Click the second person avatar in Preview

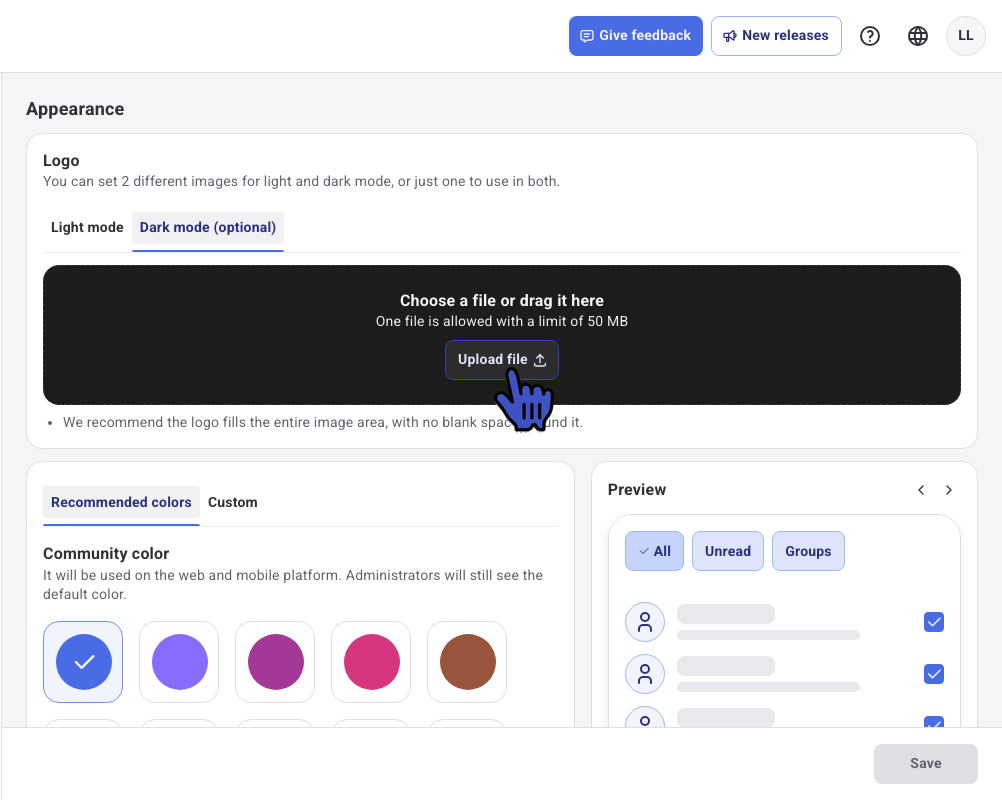tap(645, 674)
